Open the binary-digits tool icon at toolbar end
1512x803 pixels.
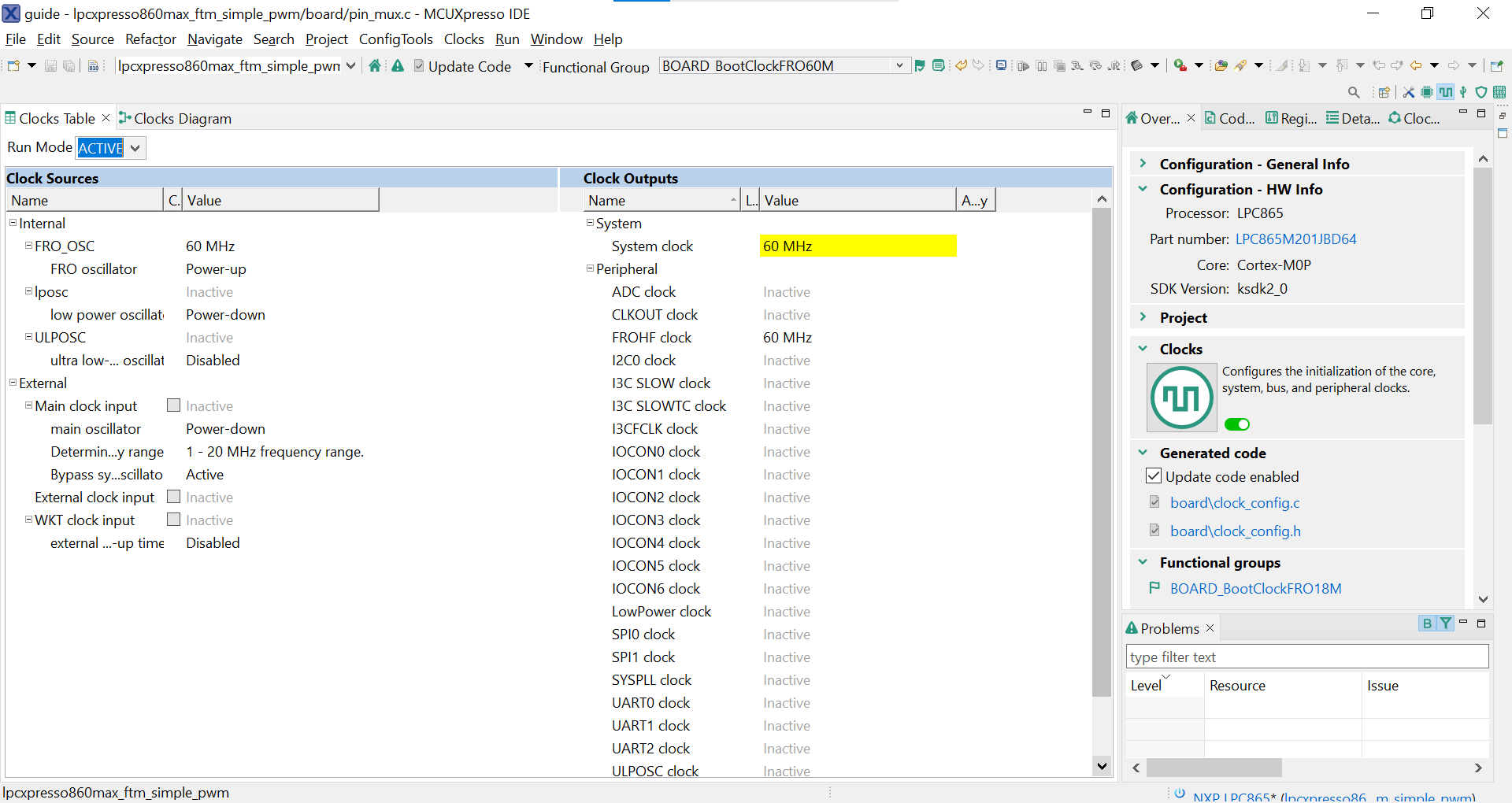pyautogui.click(x=1499, y=92)
